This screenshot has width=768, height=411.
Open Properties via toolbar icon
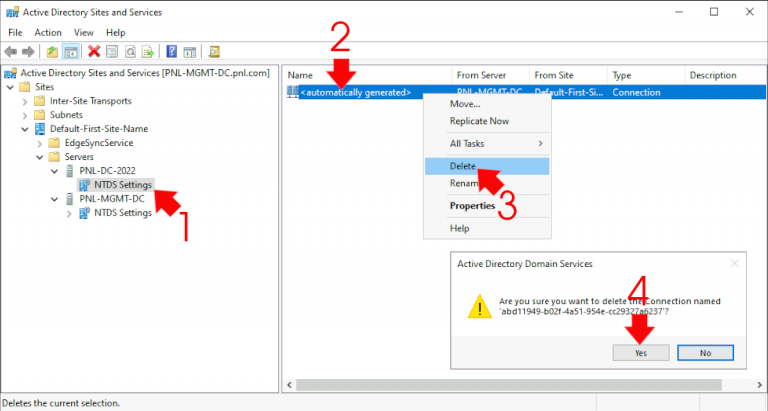[x=112, y=51]
